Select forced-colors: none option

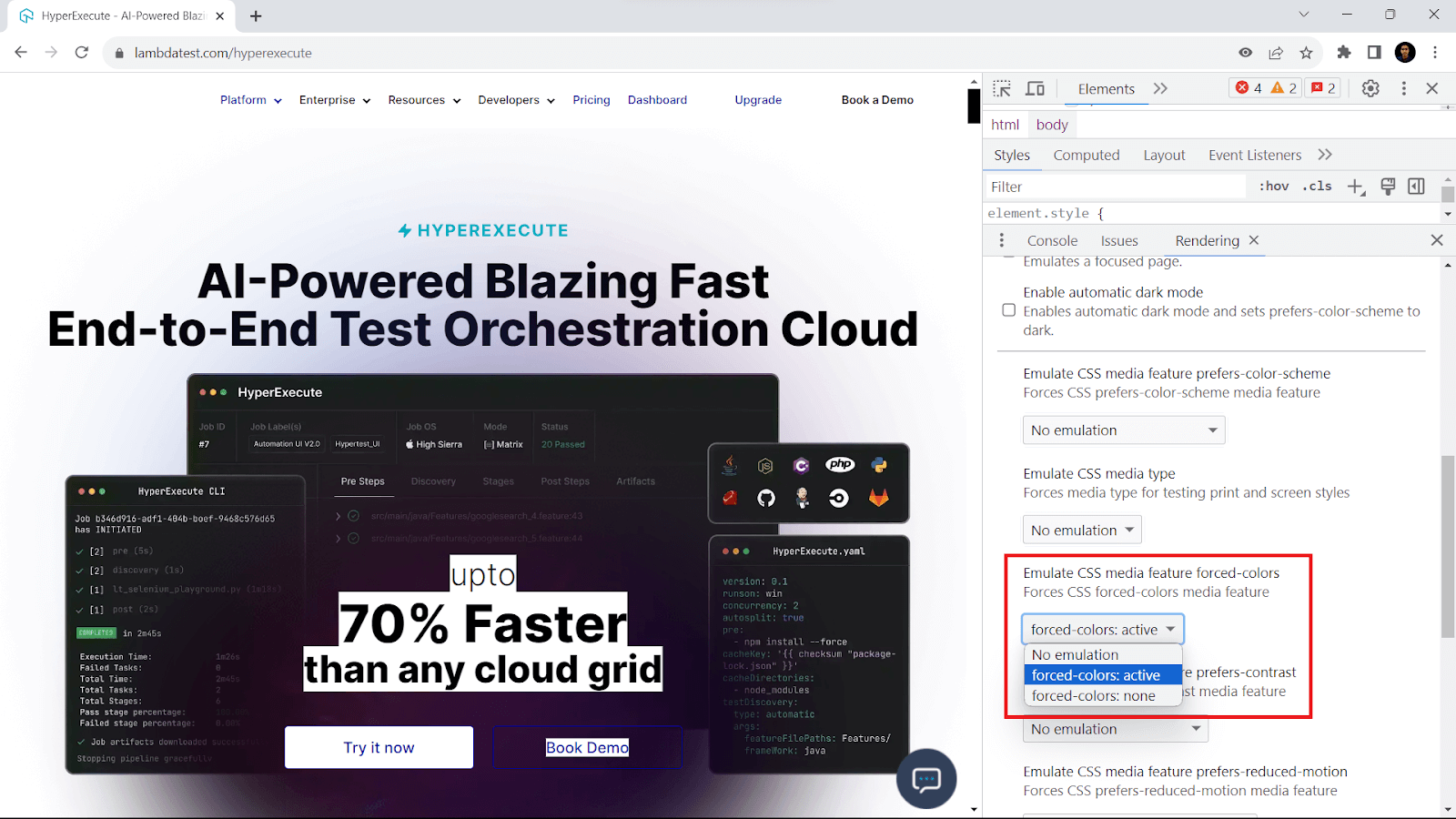[x=1103, y=695]
